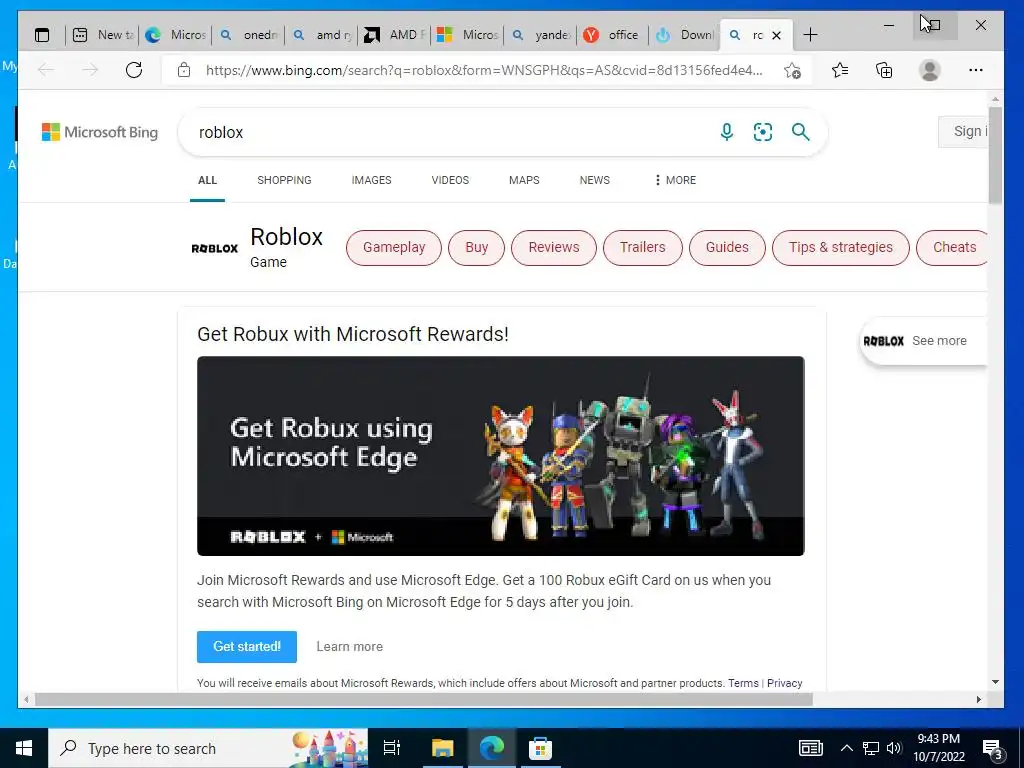Switch to the Download browser tab
The width and height of the screenshot is (1024, 768).
pyautogui.click(x=685, y=35)
